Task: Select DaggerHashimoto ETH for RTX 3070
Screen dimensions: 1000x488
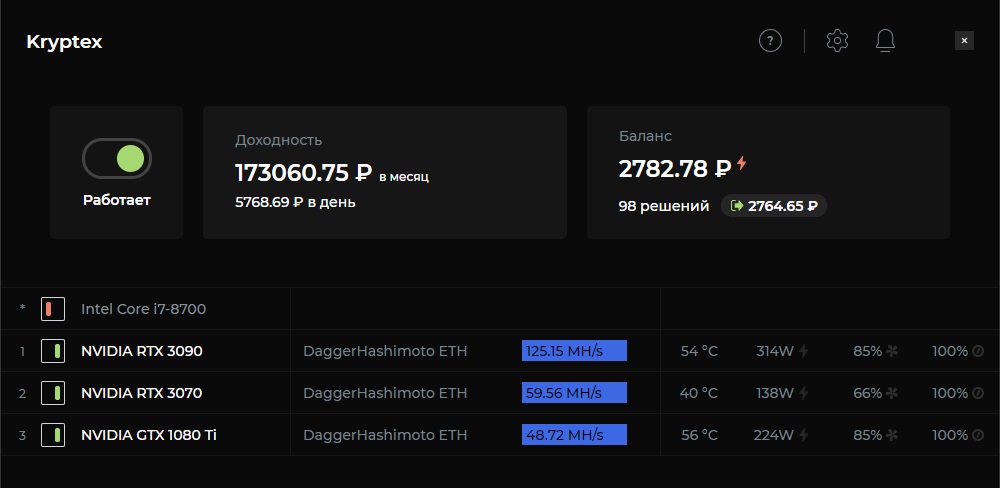Action: click(385, 393)
